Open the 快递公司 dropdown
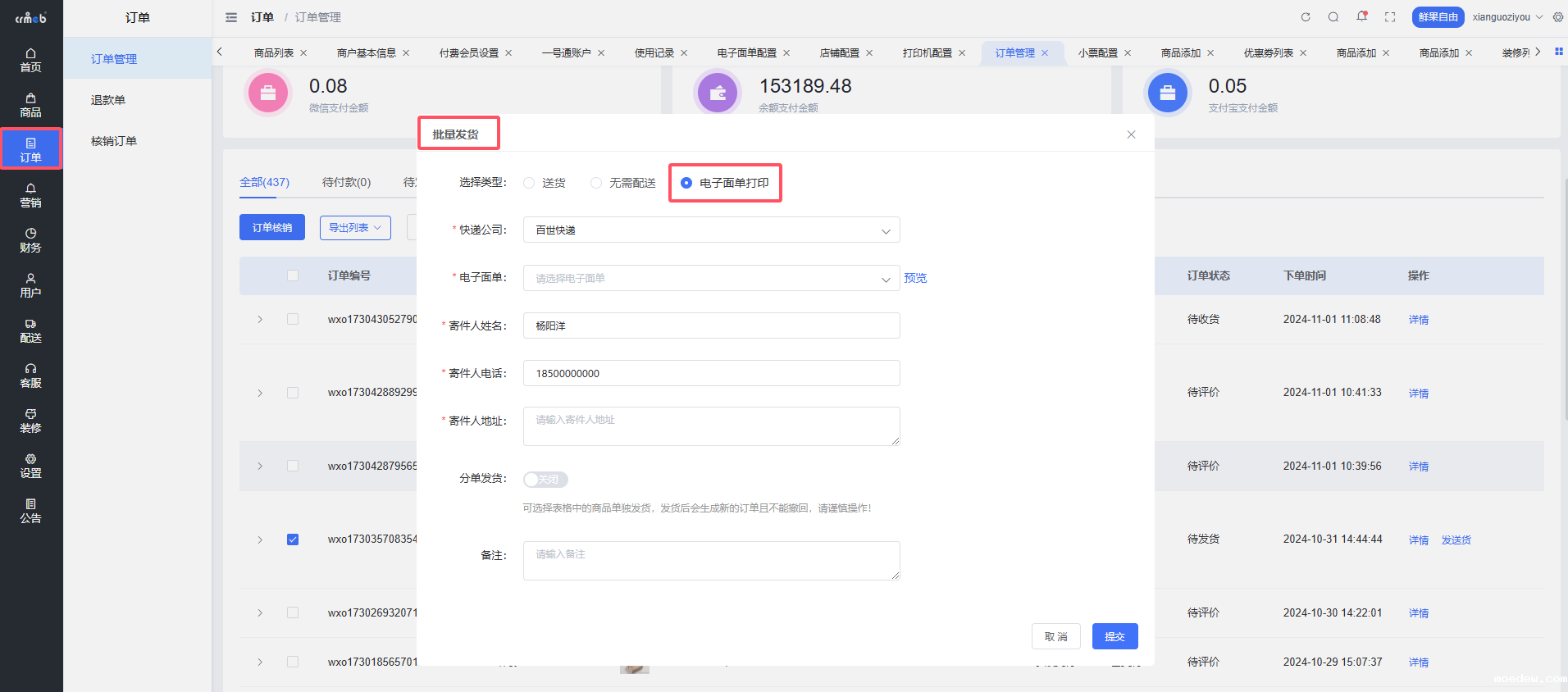This screenshot has height=692, width=1568. [711, 230]
